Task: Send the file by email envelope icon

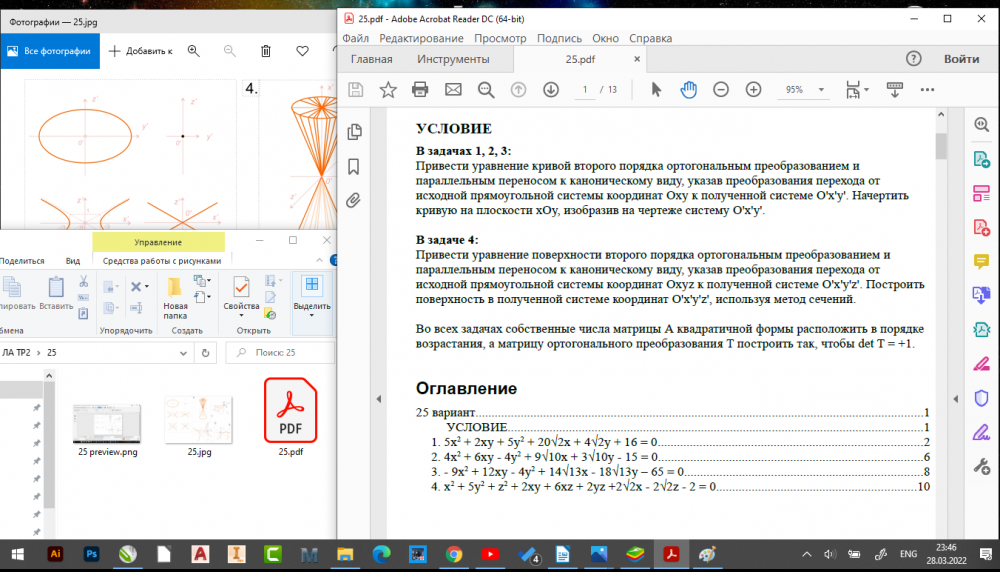Action: click(x=453, y=90)
